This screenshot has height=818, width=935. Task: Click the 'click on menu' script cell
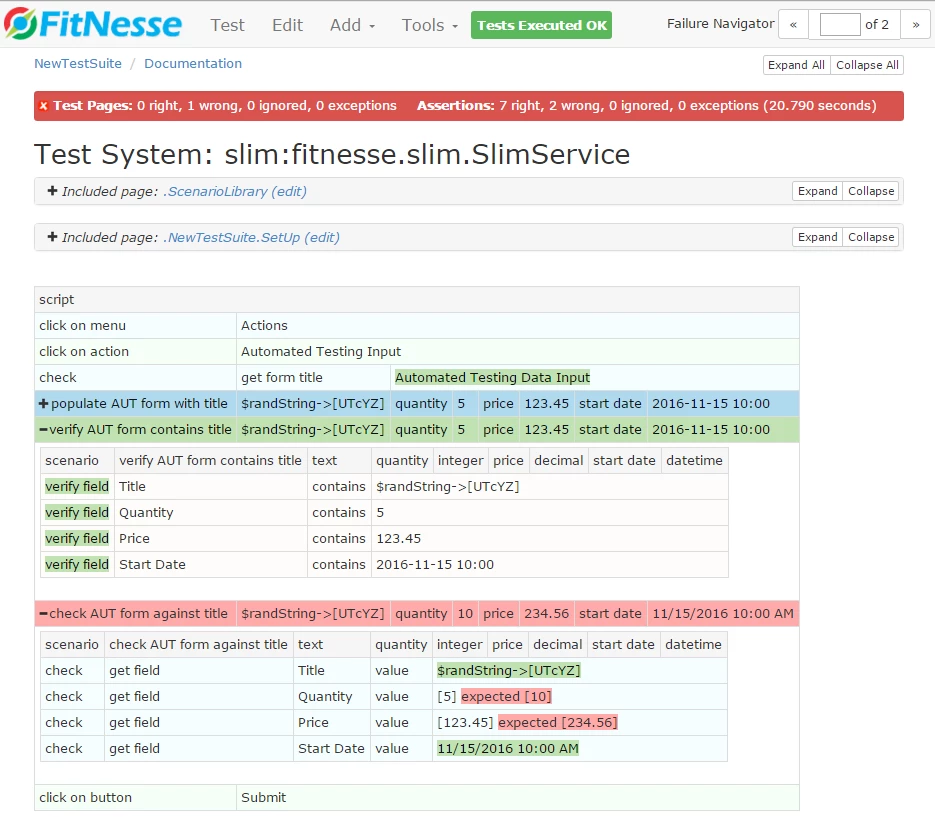tap(135, 326)
